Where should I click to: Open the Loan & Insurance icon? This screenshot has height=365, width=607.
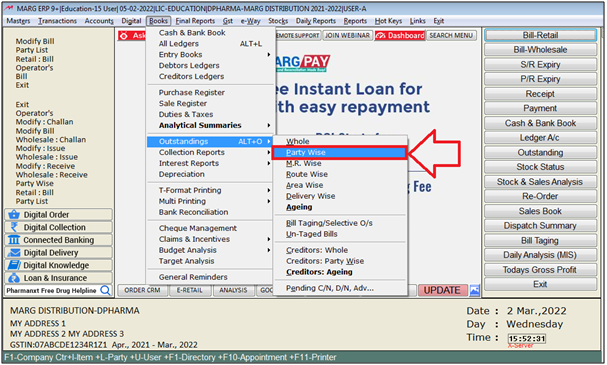14,278
